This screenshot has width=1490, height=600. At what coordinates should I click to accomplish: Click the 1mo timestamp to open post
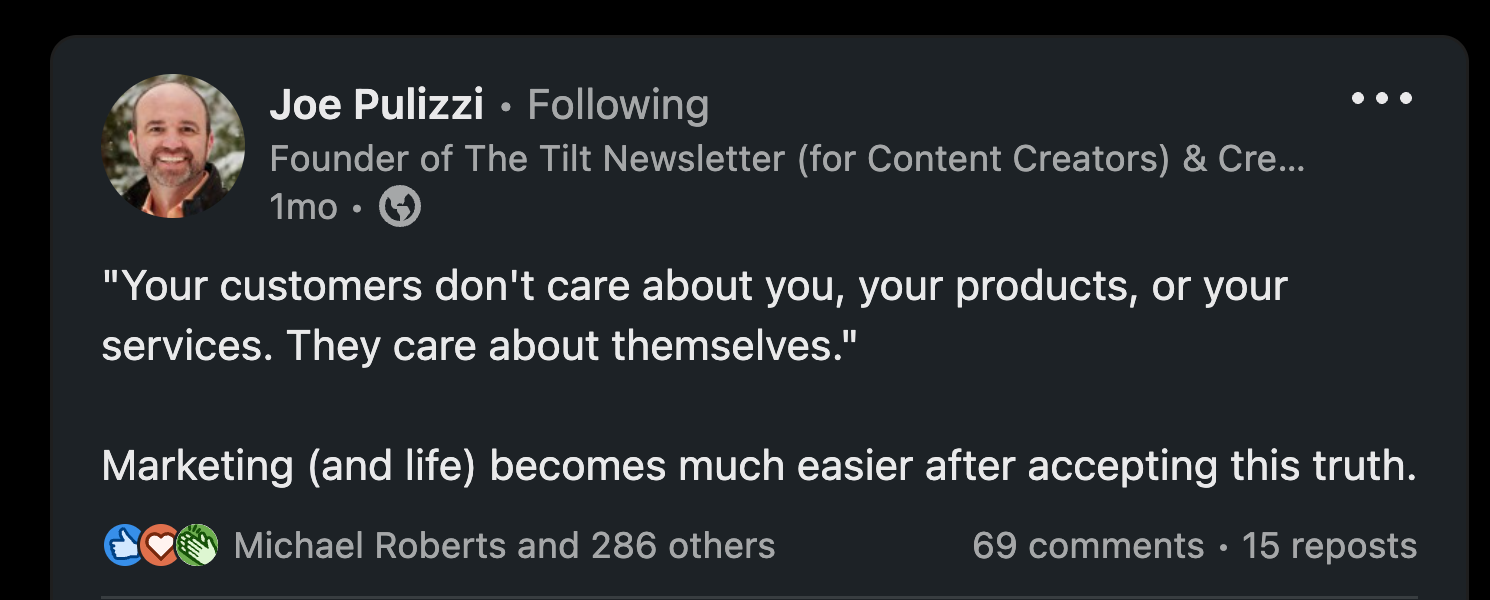[x=303, y=207]
